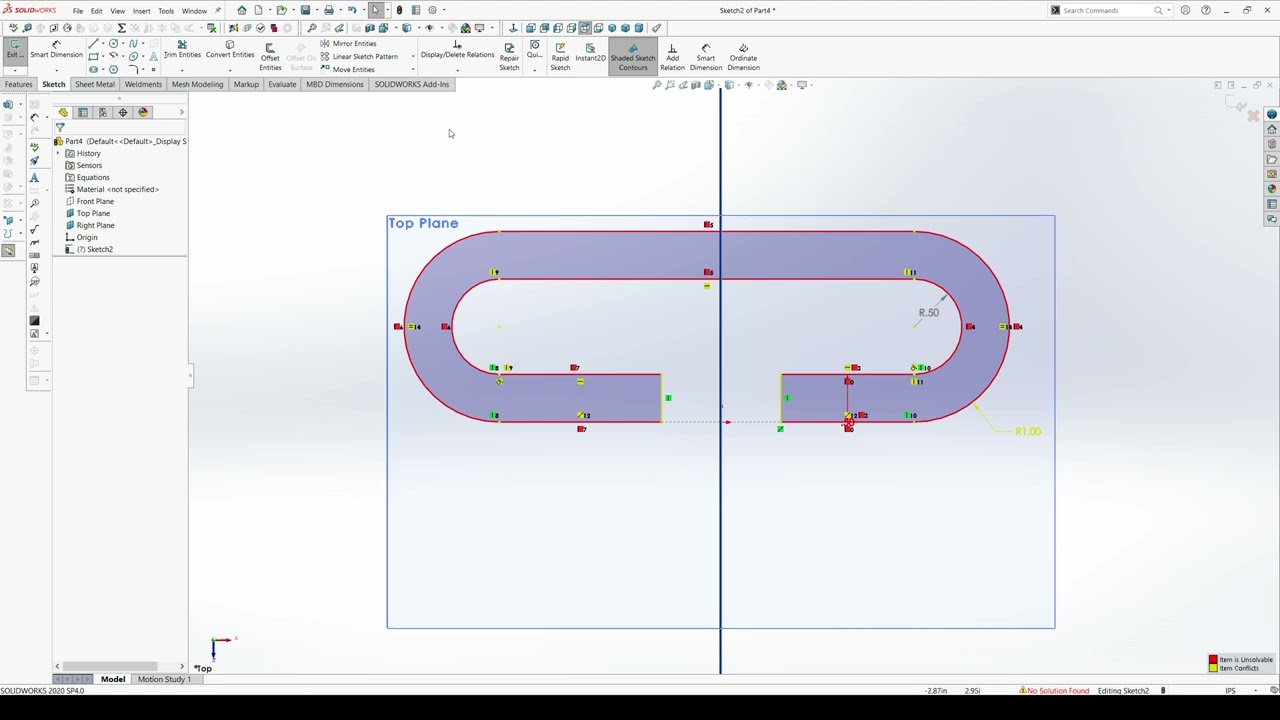The image size is (1280, 720).
Task: Switch to the Features tab
Action: click(x=18, y=84)
